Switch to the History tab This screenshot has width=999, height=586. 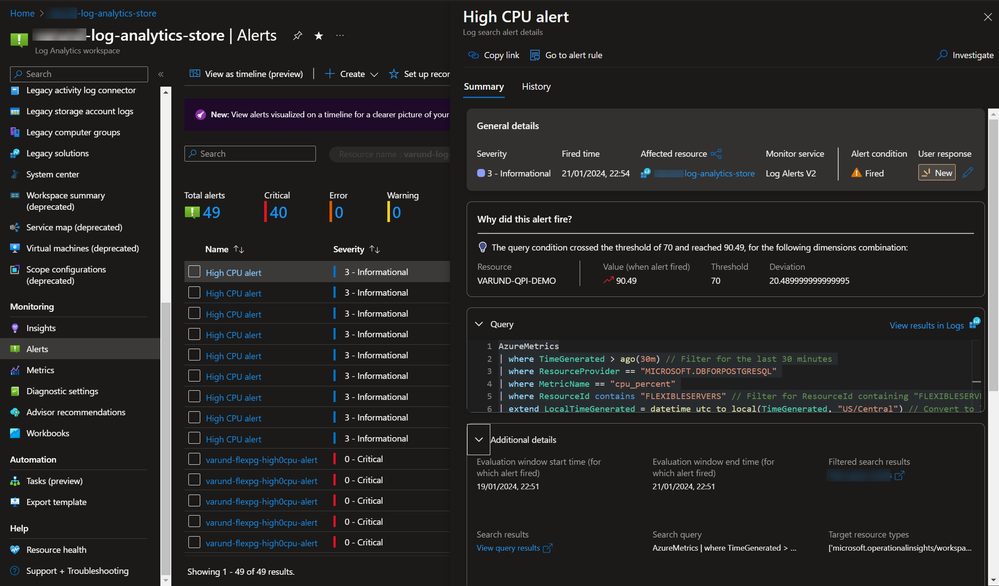point(536,87)
